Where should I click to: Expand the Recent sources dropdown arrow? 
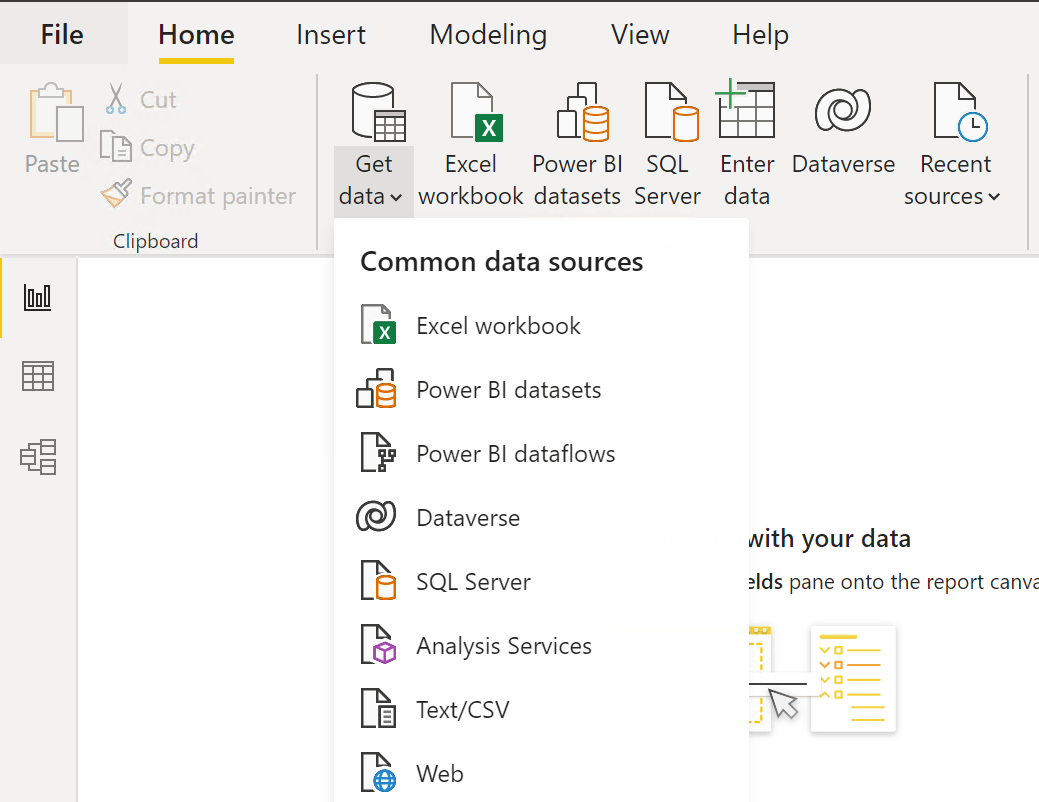[x=994, y=197]
